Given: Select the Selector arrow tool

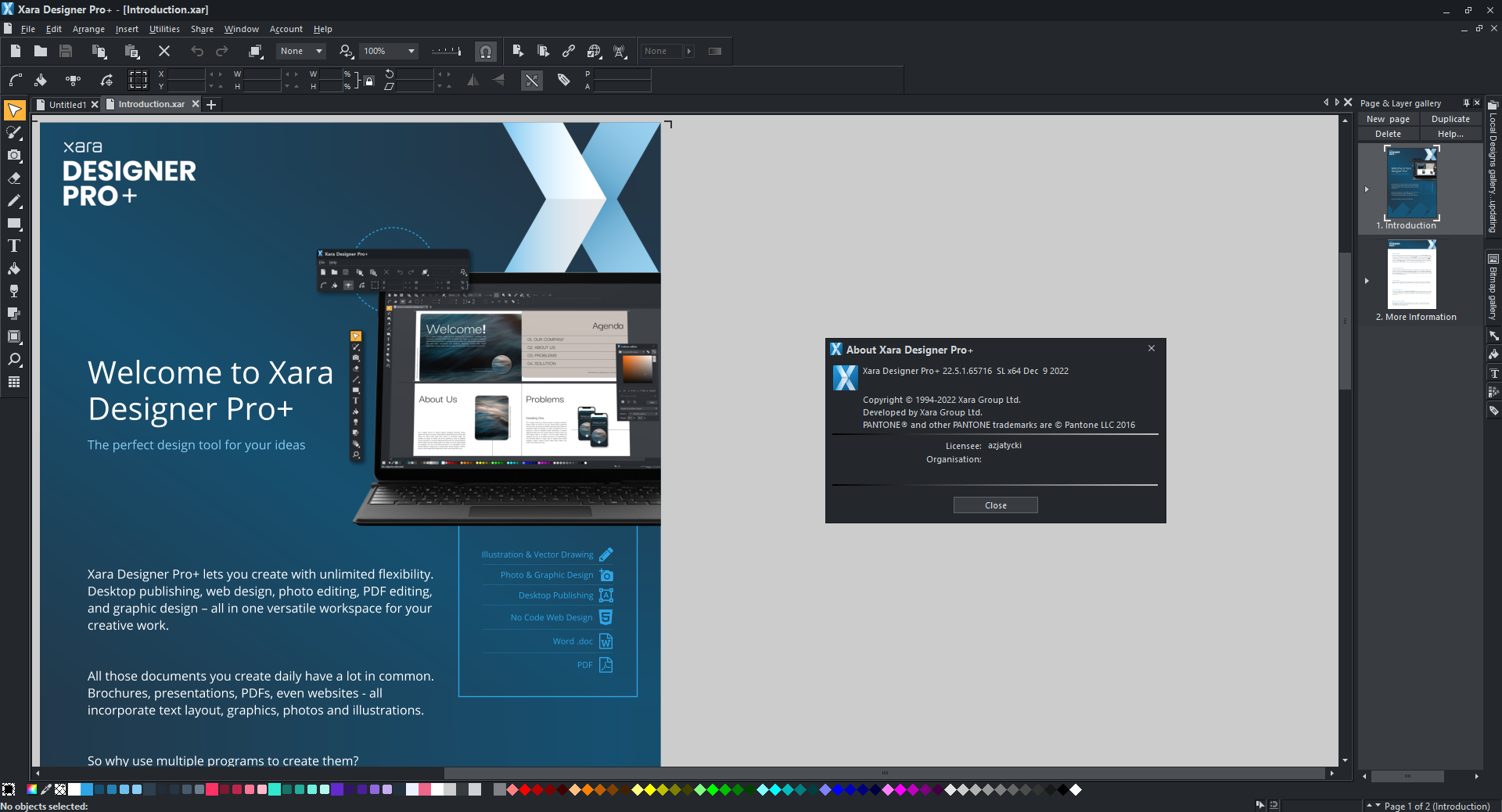Looking at the screenshot, I should (14, 110).
